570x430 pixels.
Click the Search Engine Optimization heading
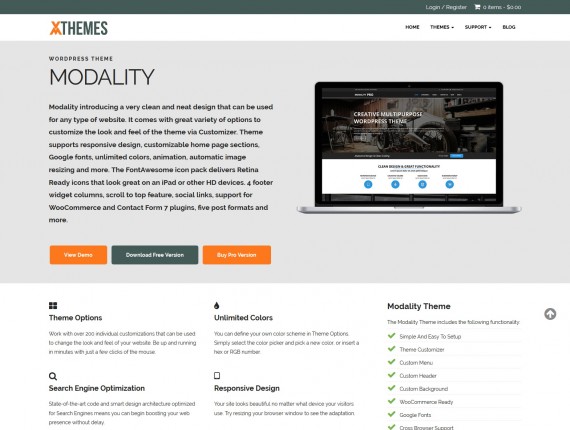[x=97, y=388]
